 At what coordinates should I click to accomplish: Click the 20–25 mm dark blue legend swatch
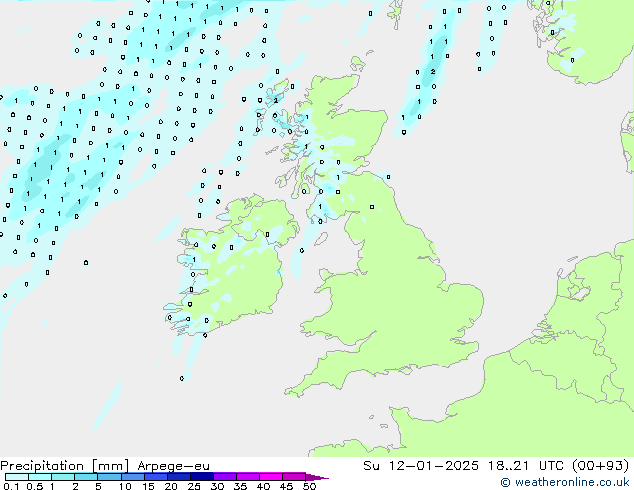(x=178, y=477)
